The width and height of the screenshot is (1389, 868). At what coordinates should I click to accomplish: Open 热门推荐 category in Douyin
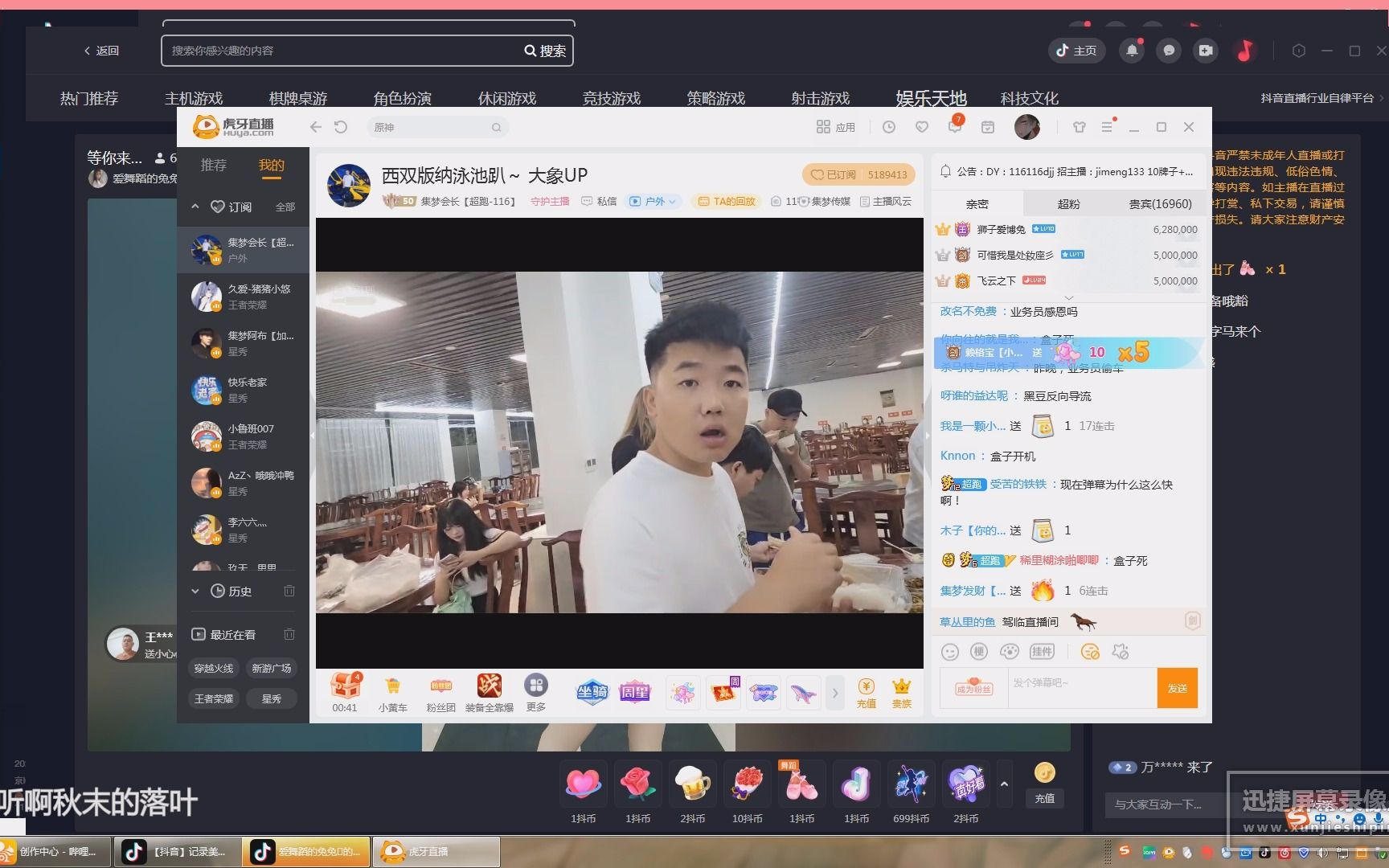(x=89, y=98)
